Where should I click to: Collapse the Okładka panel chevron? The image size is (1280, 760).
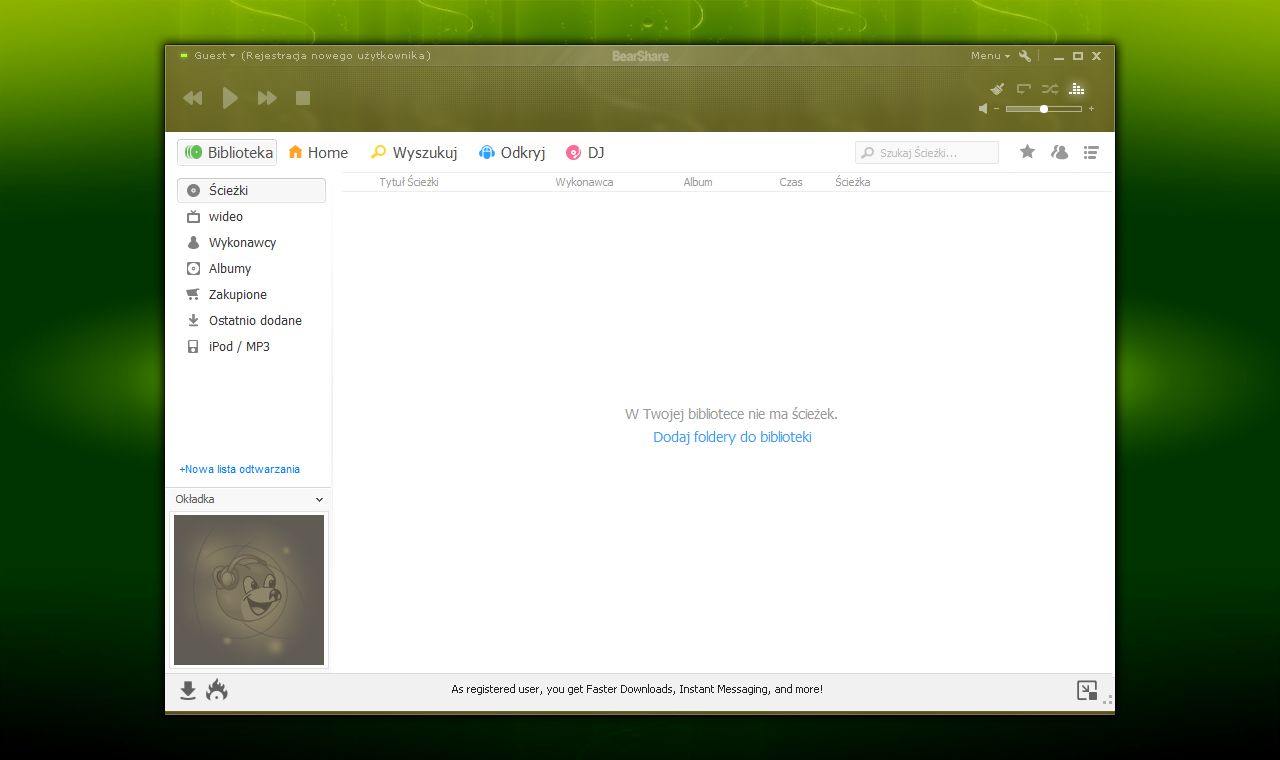pyautogui.click(x=319, y=499)
